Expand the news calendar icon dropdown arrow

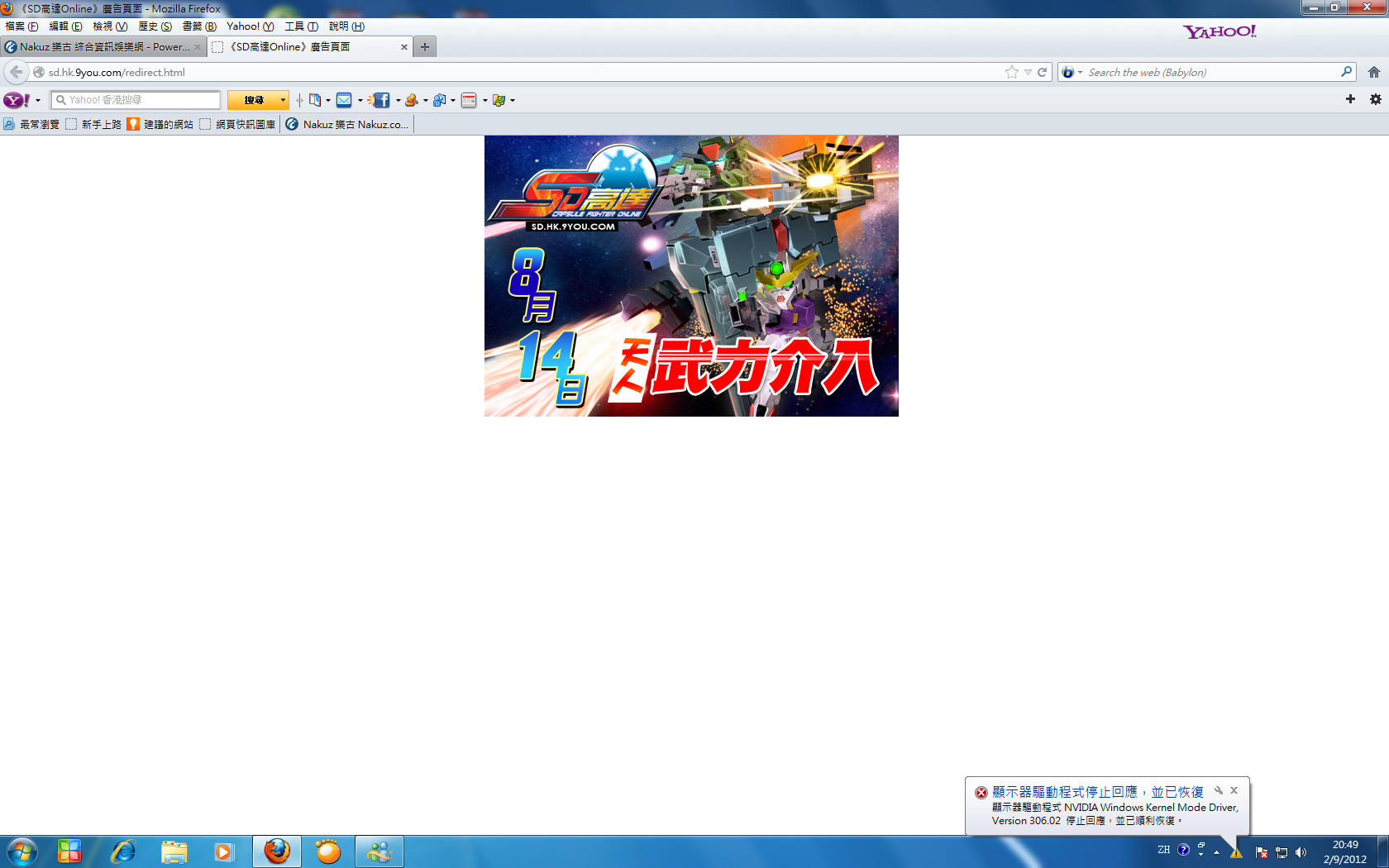[x=484, y=101]
